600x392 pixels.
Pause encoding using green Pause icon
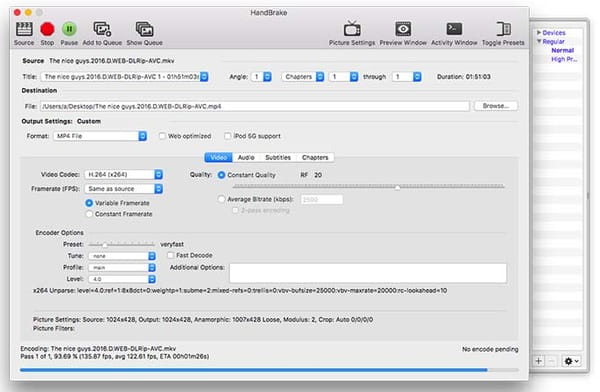[69, 29]
